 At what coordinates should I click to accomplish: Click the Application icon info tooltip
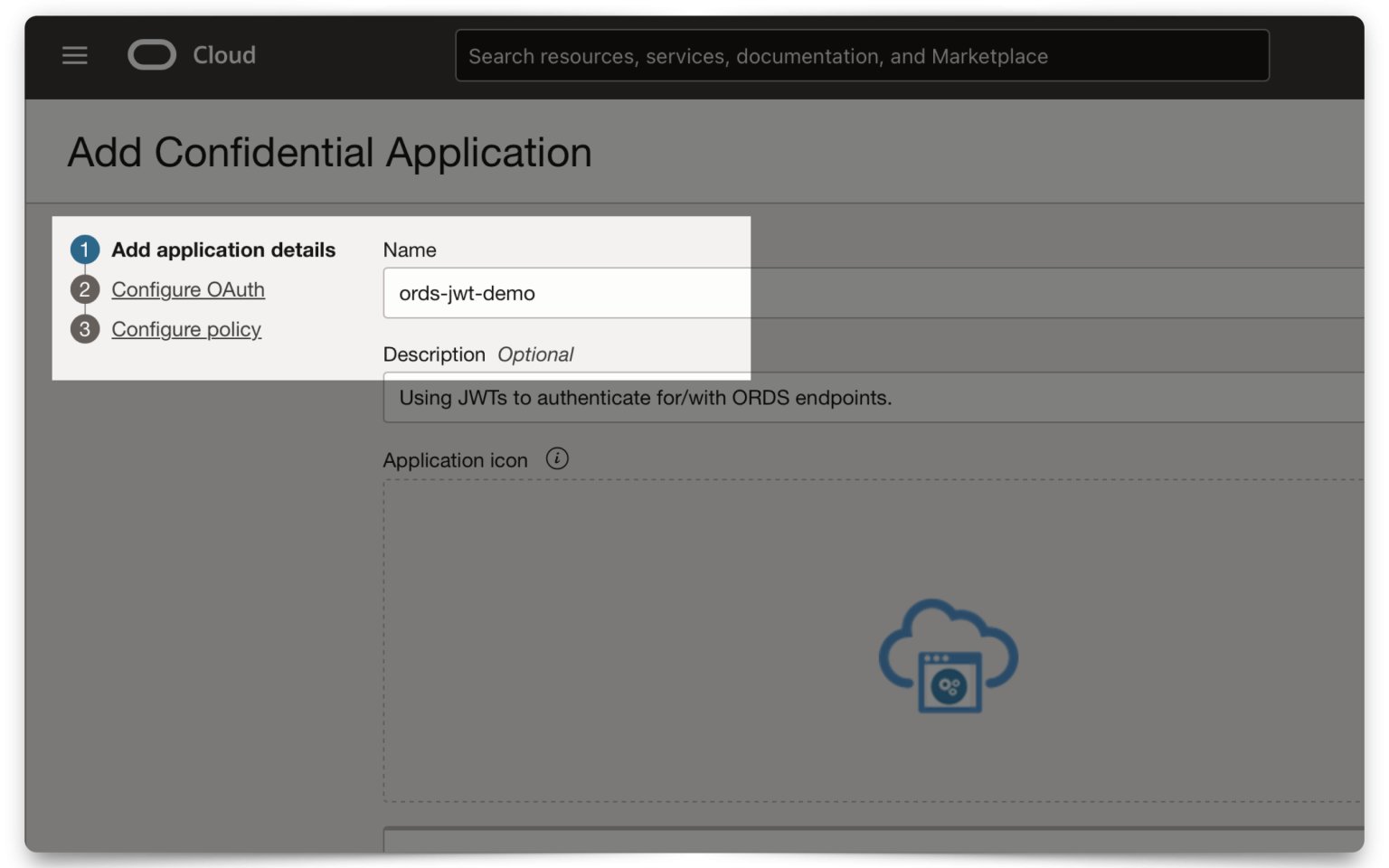558,458
